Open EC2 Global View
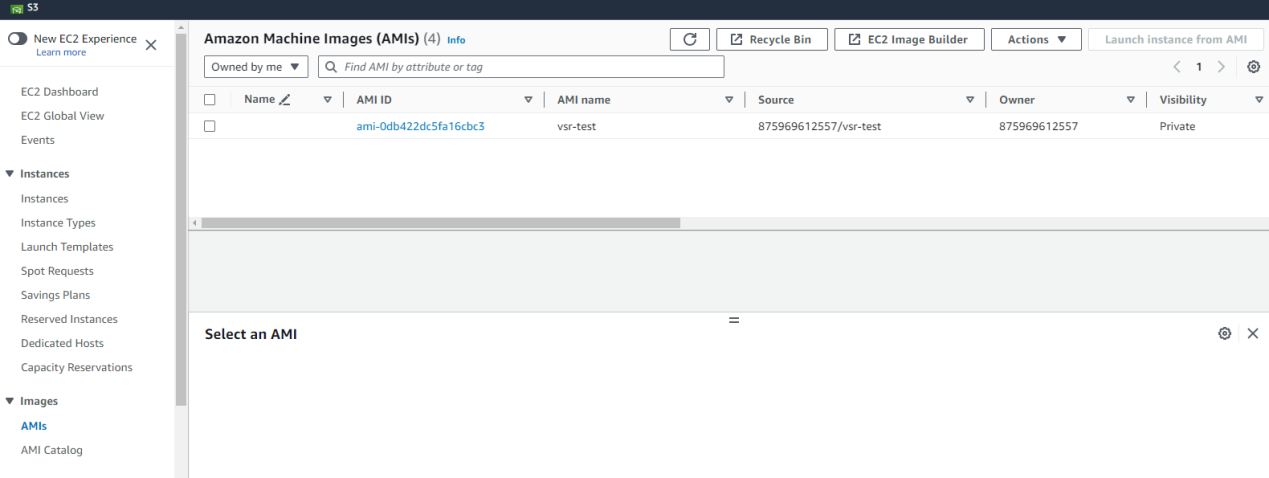1269x478 pixels. (62, 116)
